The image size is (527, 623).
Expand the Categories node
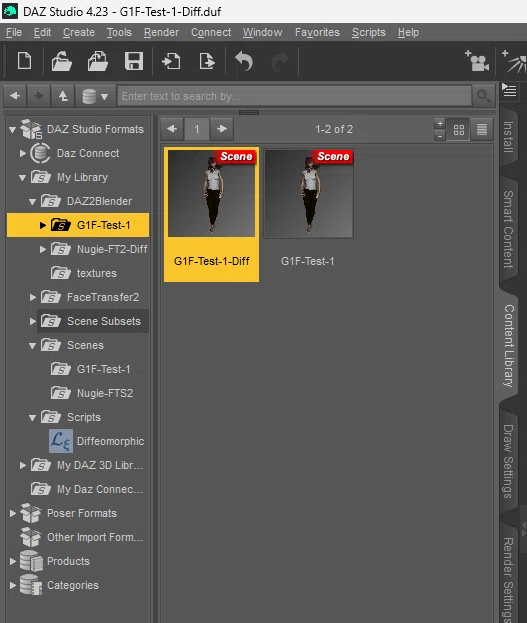click(x=13, y=585)
